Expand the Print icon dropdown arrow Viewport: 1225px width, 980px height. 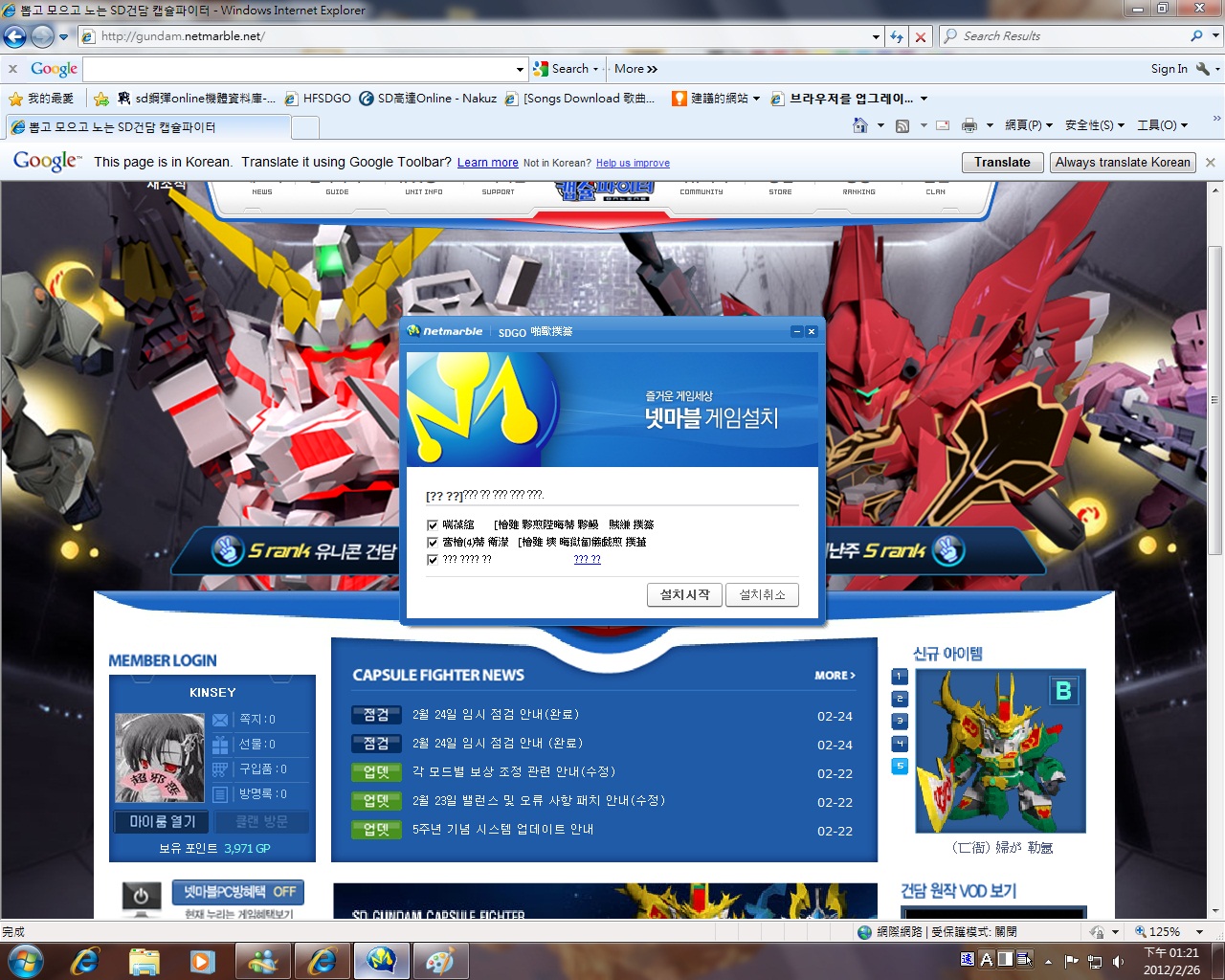(x=990, y=125)
